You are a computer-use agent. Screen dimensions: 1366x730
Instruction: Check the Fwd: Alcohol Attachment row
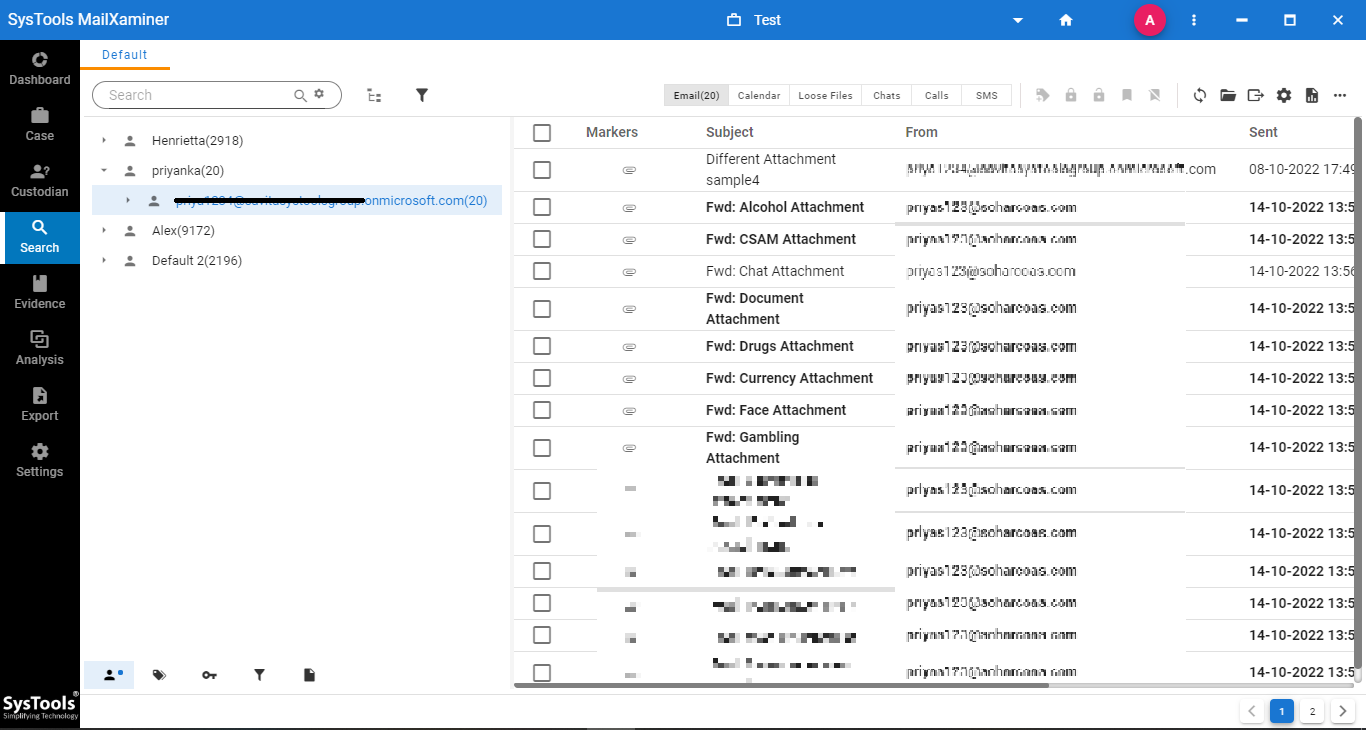[542, 207]
